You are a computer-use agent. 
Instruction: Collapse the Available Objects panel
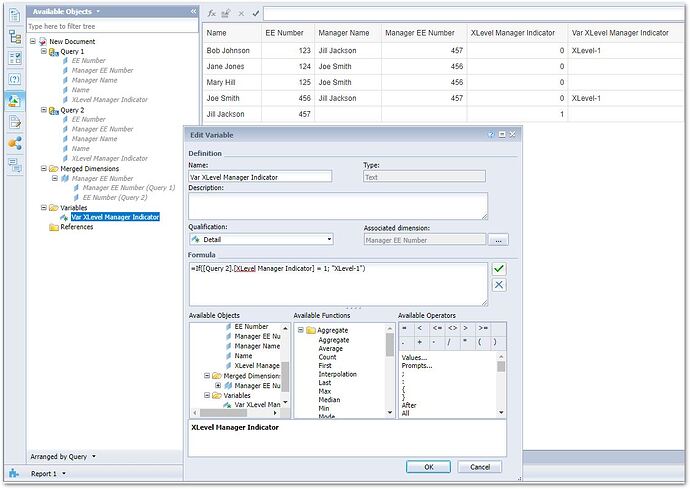pos(193,11)
